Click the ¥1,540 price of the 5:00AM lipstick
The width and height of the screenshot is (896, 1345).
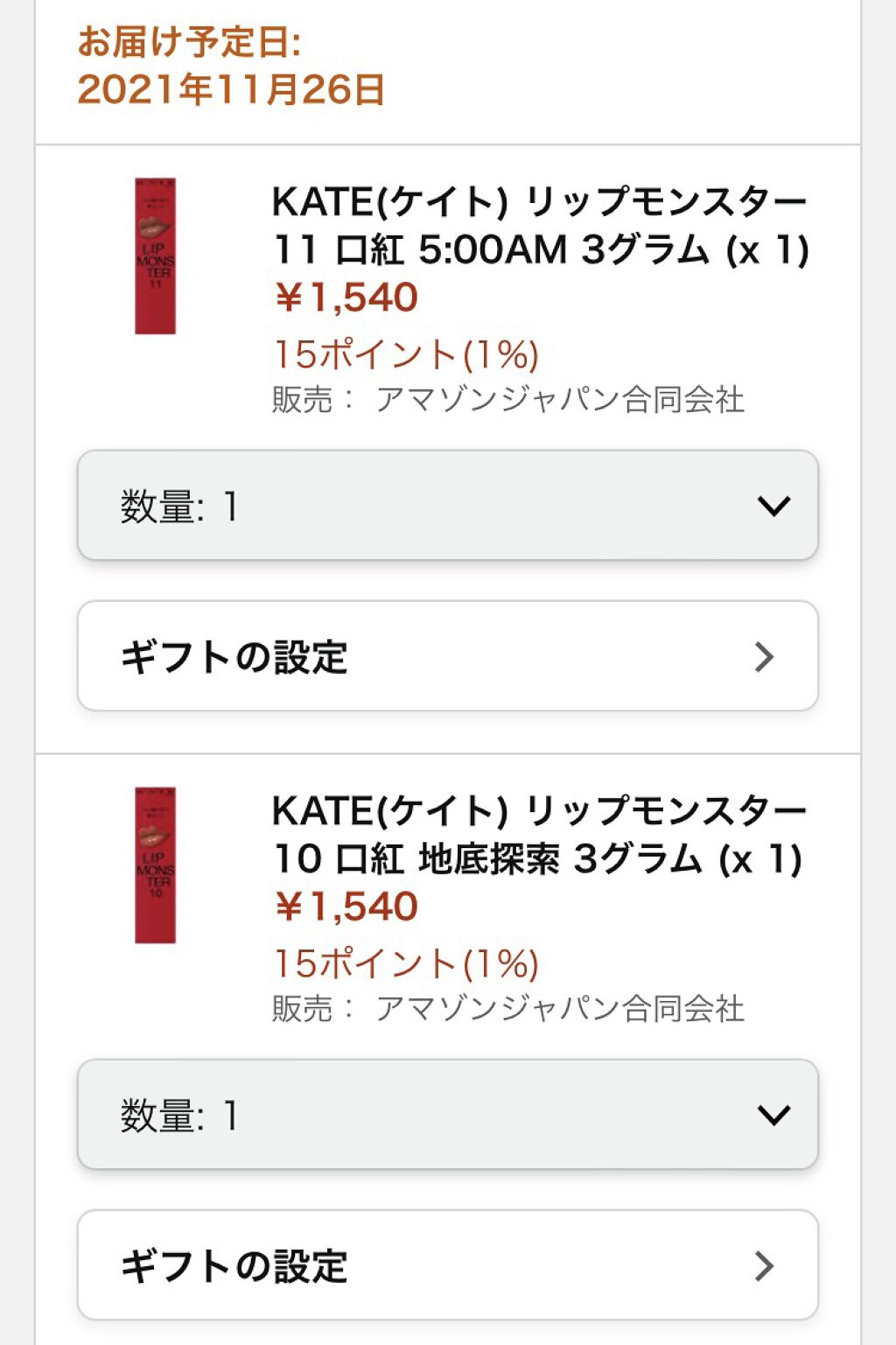tap(346, 298)
